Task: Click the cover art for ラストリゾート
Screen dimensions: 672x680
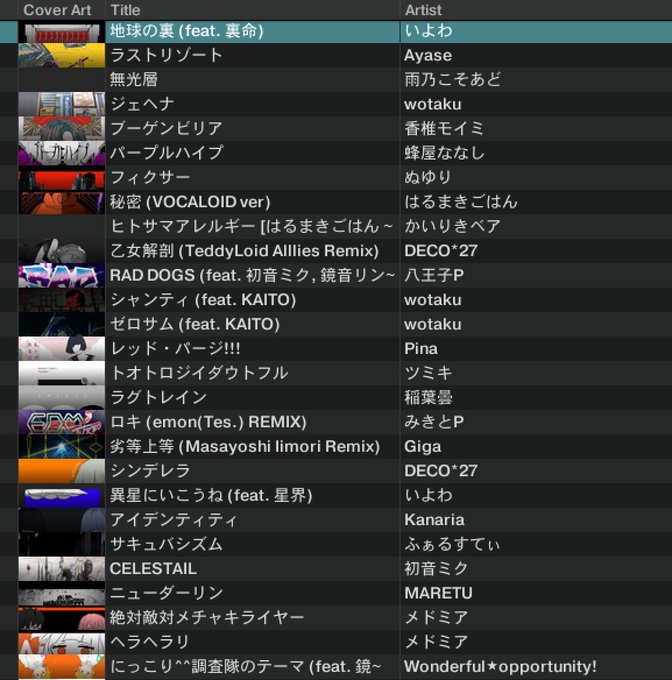Action: [62, 55]
